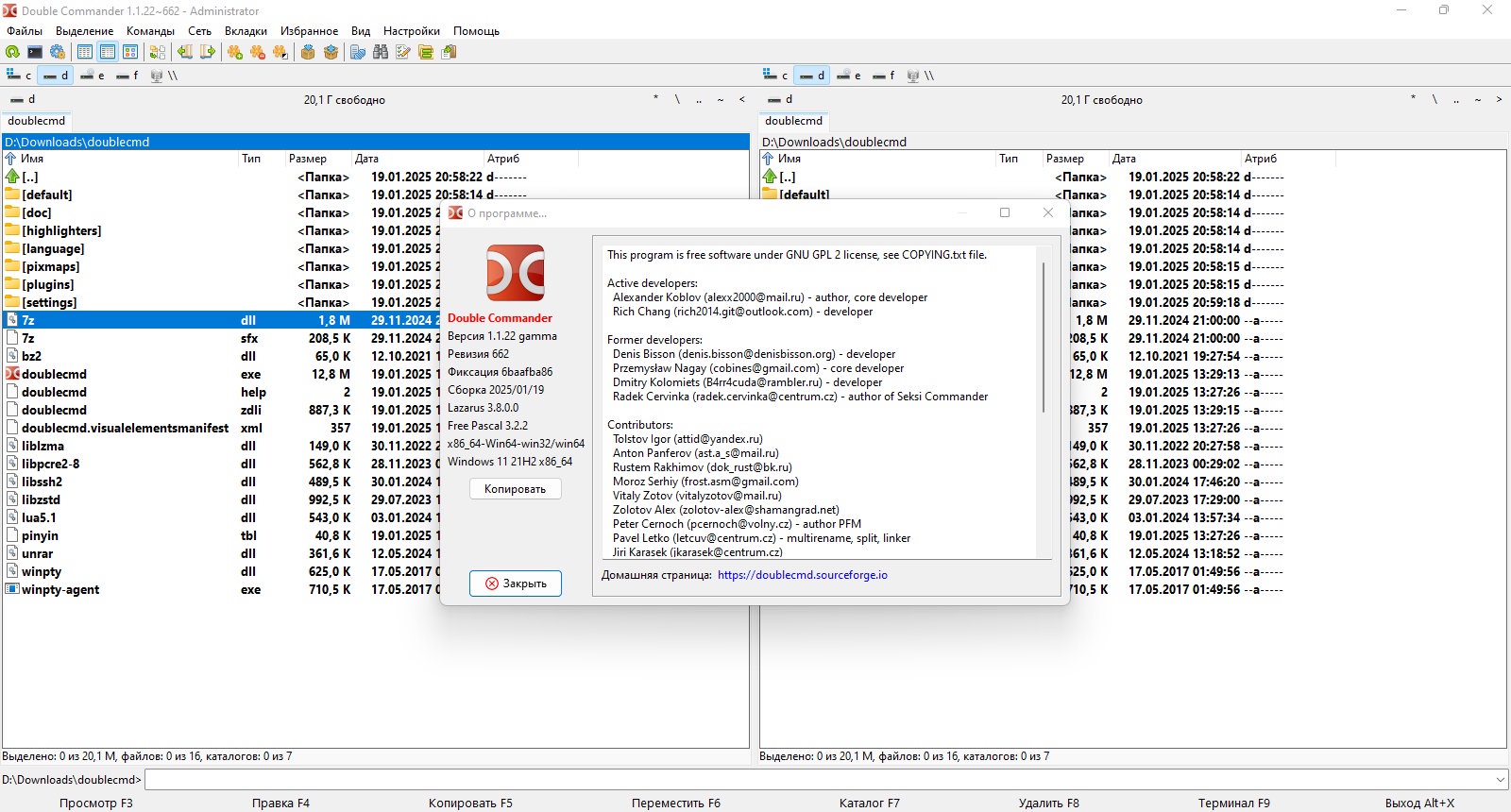Switch to brief view mode
Screen dimensions: 1511x812
85,52
